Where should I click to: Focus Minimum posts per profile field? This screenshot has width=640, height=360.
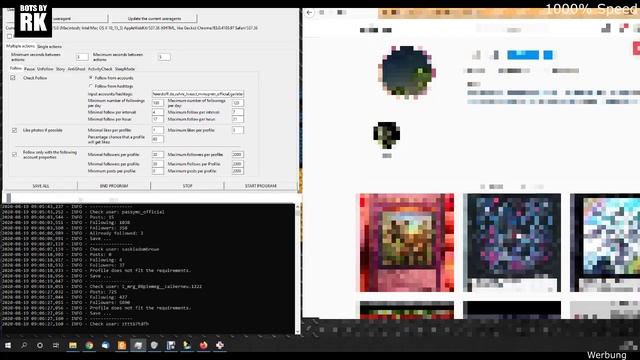(158, 171)
